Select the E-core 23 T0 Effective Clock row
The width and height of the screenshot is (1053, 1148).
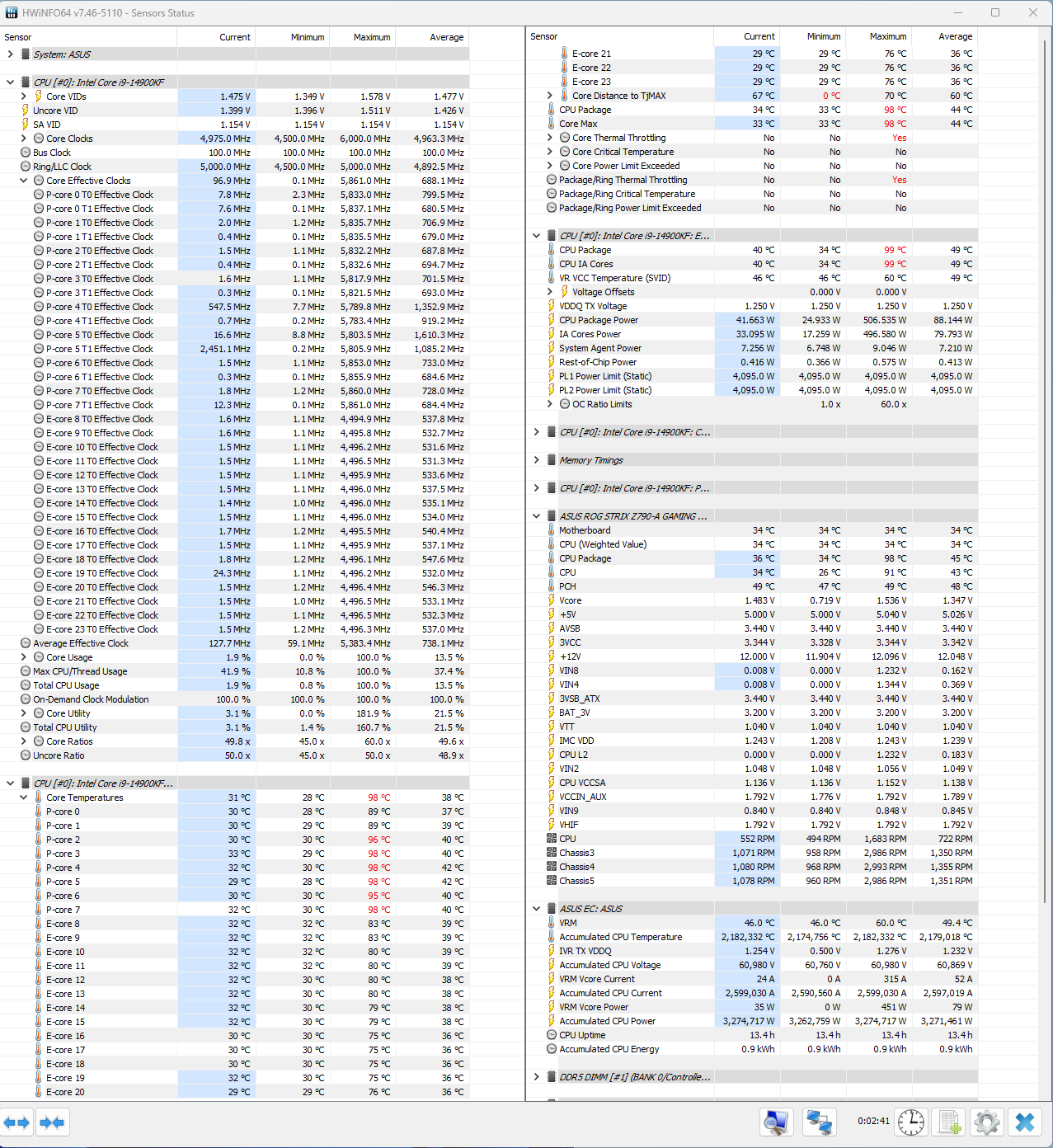[x=234, y=629]
